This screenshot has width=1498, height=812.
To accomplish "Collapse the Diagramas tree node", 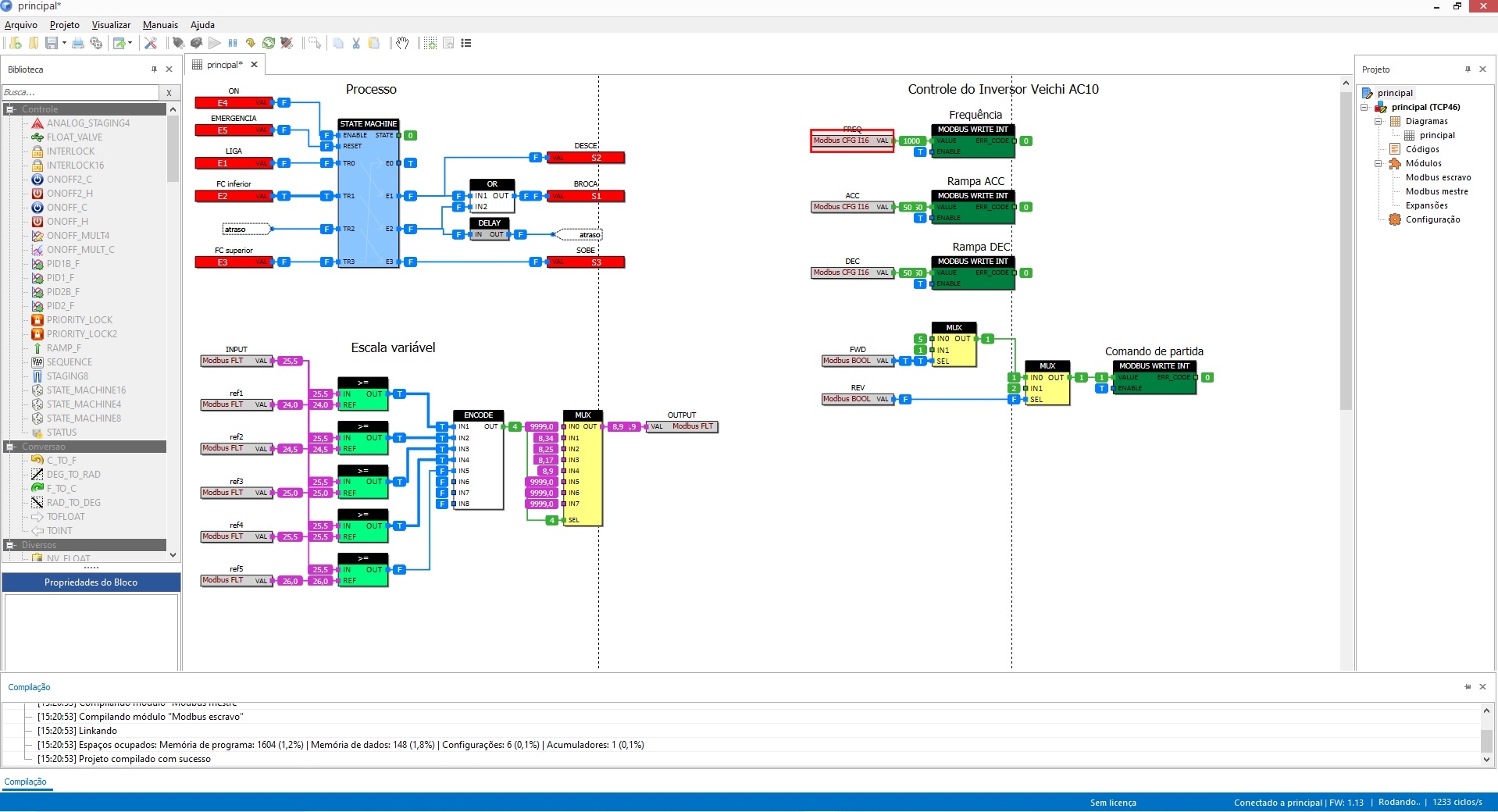I will [1379, 121].
